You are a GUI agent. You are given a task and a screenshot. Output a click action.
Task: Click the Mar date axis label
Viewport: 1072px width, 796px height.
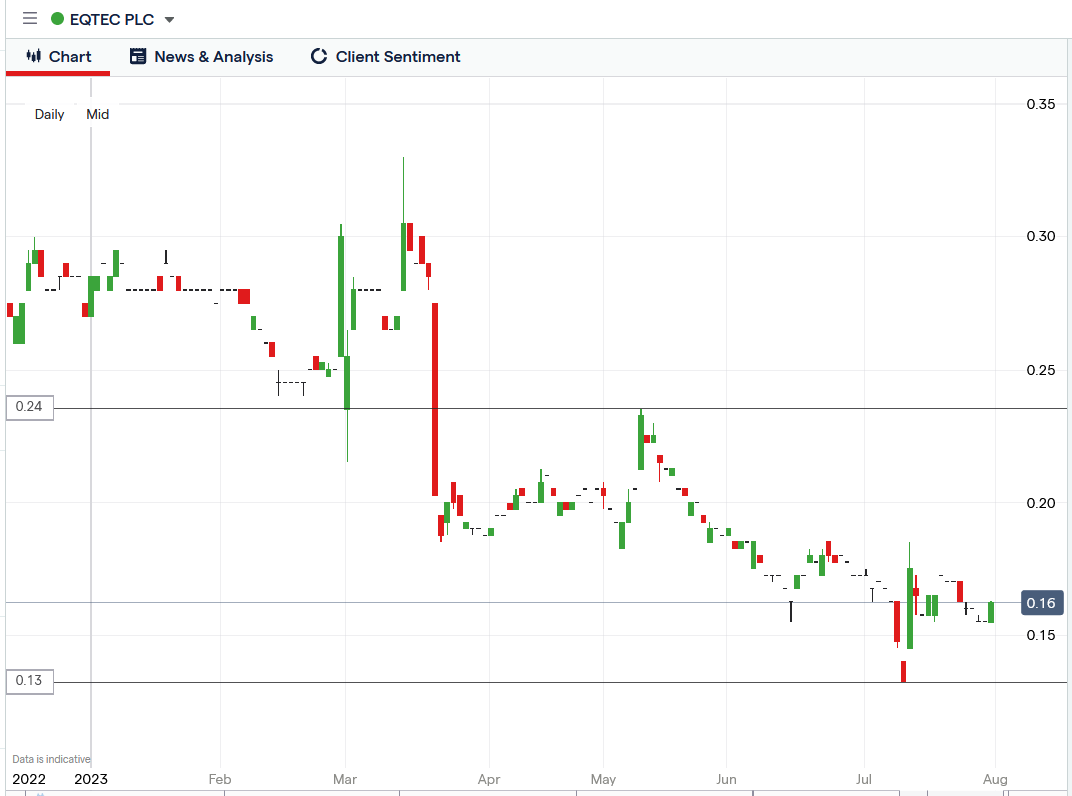345,779
